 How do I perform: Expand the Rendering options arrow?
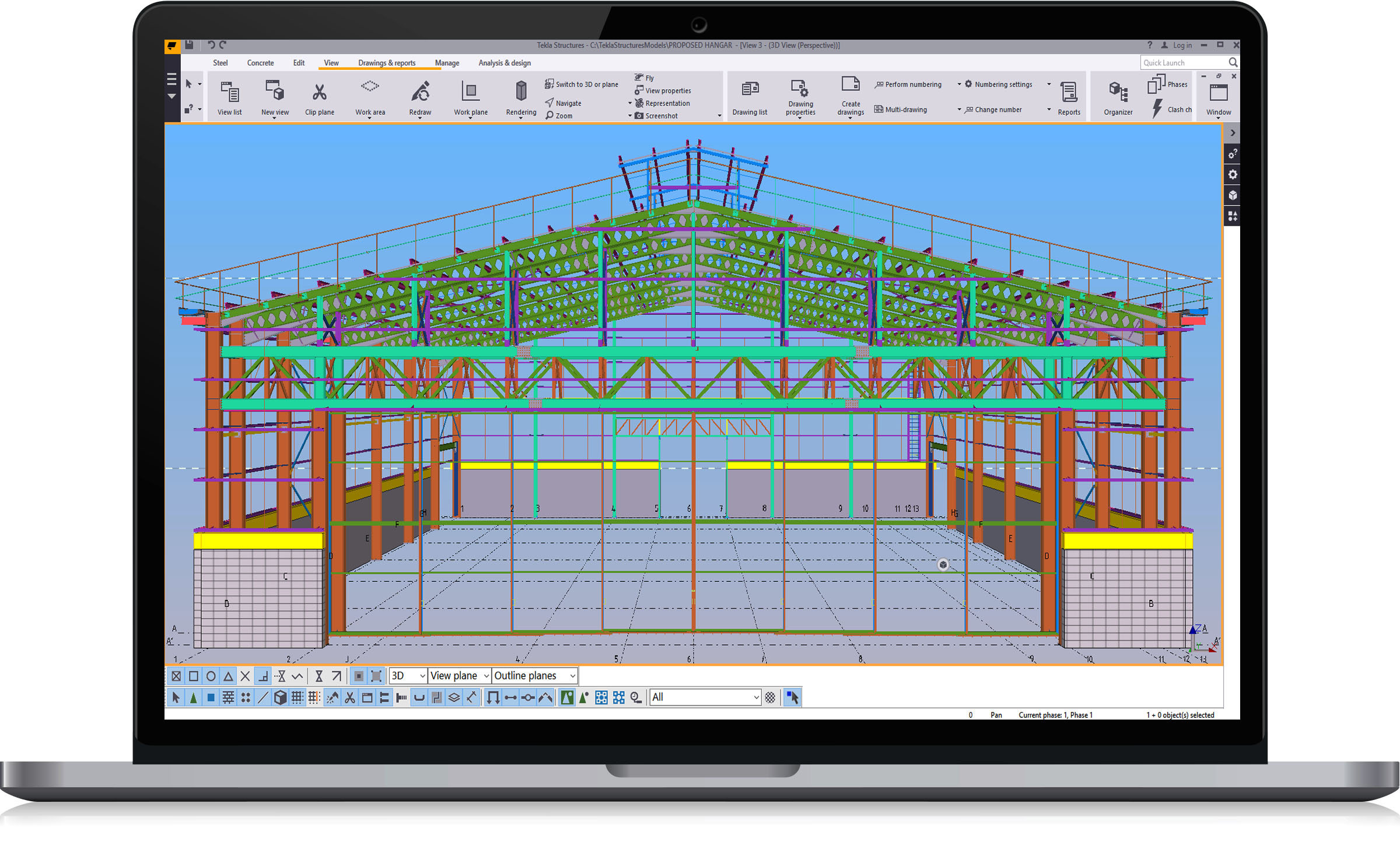point(520,118)
